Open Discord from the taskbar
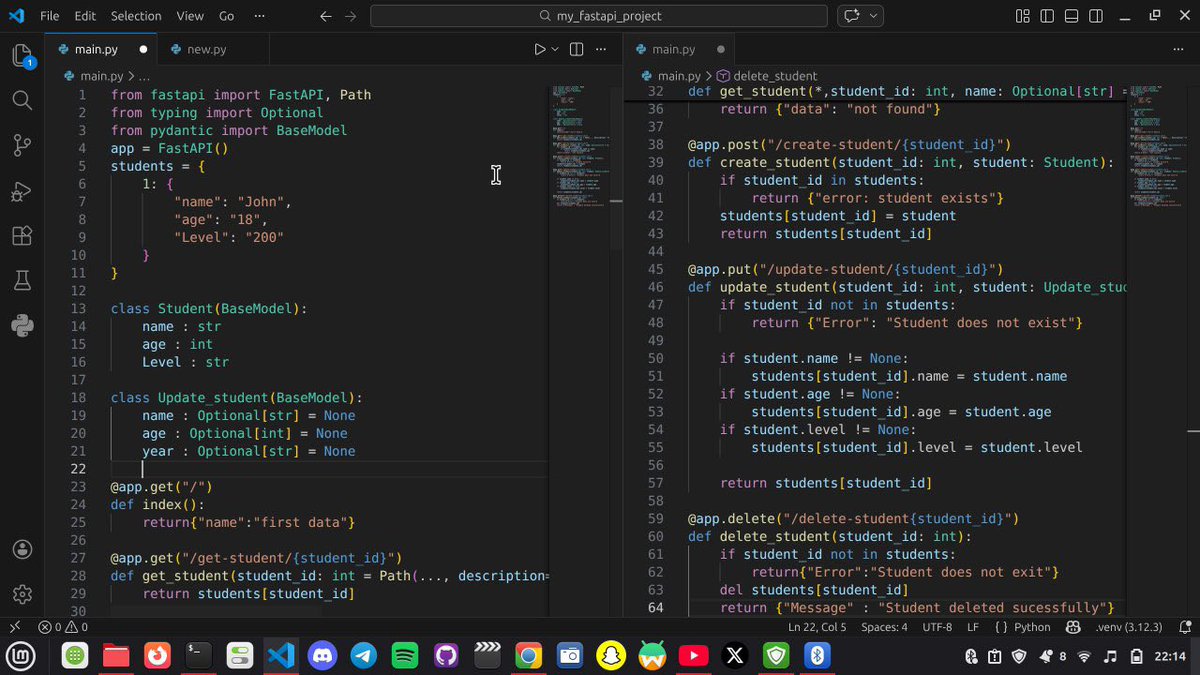This screenshot has height=675, width=1200. click(x=322, y=656)
